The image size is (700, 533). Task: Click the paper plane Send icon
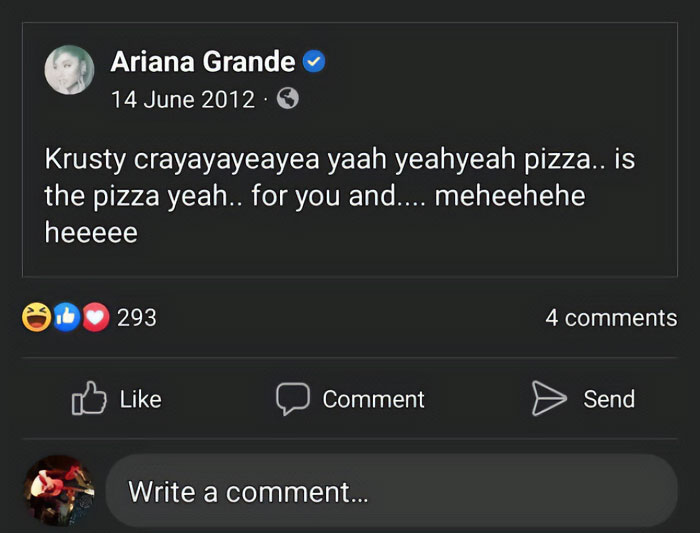(548, 399)
